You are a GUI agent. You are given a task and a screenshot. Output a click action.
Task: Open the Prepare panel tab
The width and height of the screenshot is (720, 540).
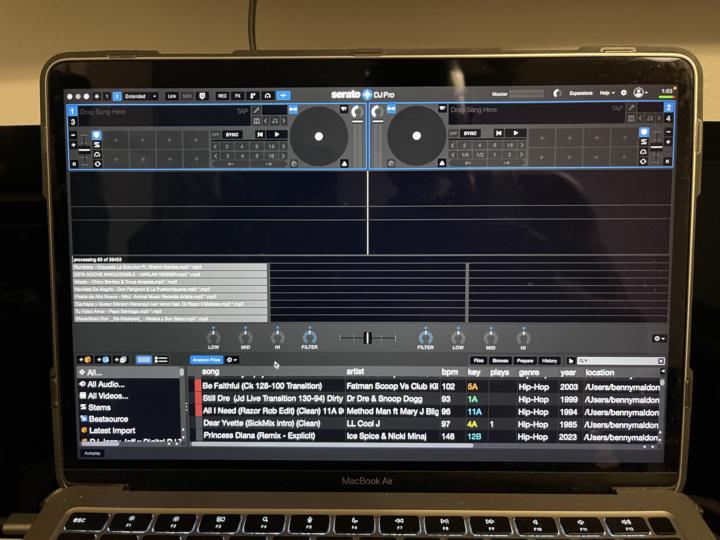tap(525, 361)
